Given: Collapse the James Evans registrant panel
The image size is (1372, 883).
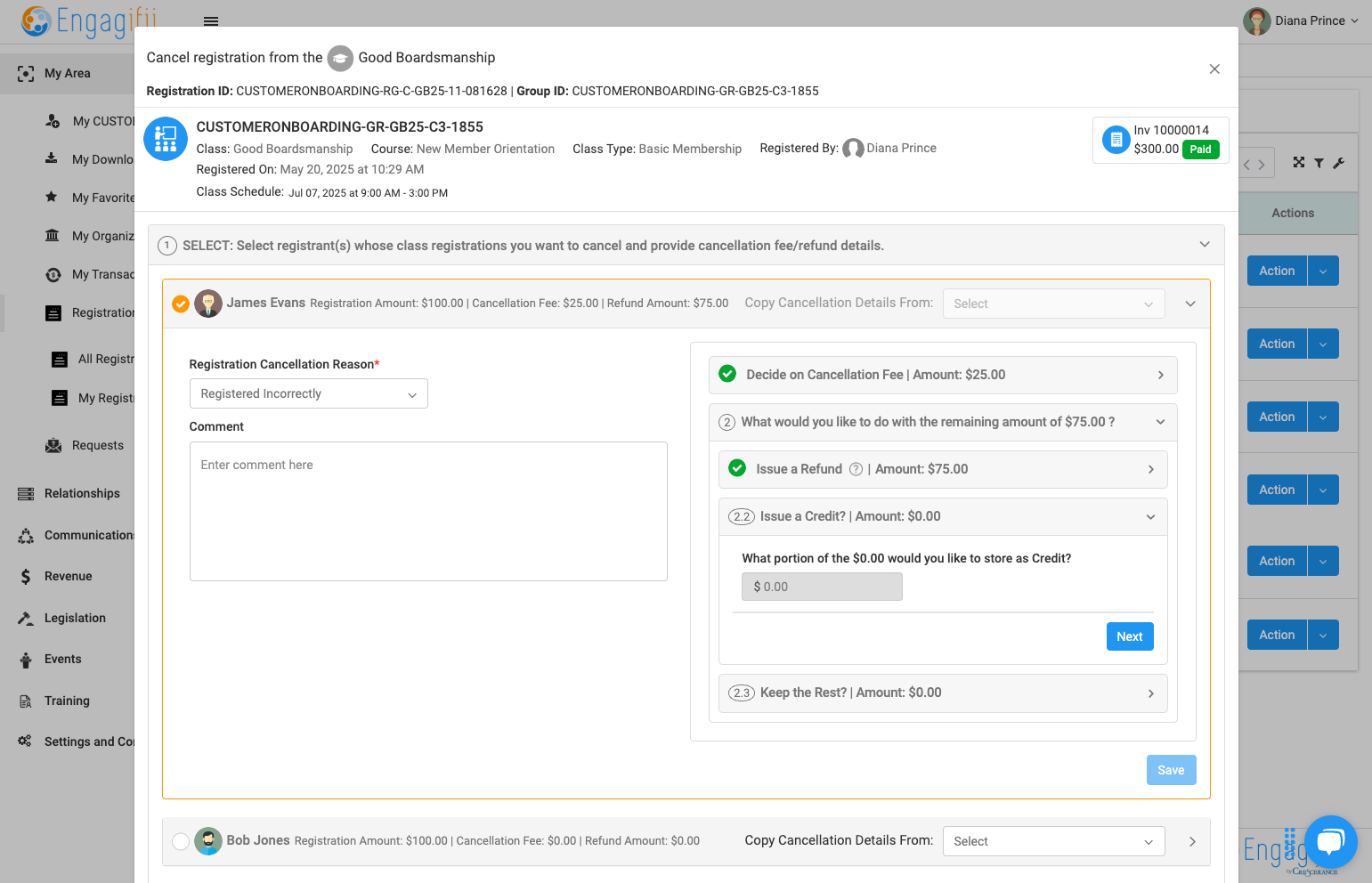Looking at the screenshot, I should (1190, 304).
